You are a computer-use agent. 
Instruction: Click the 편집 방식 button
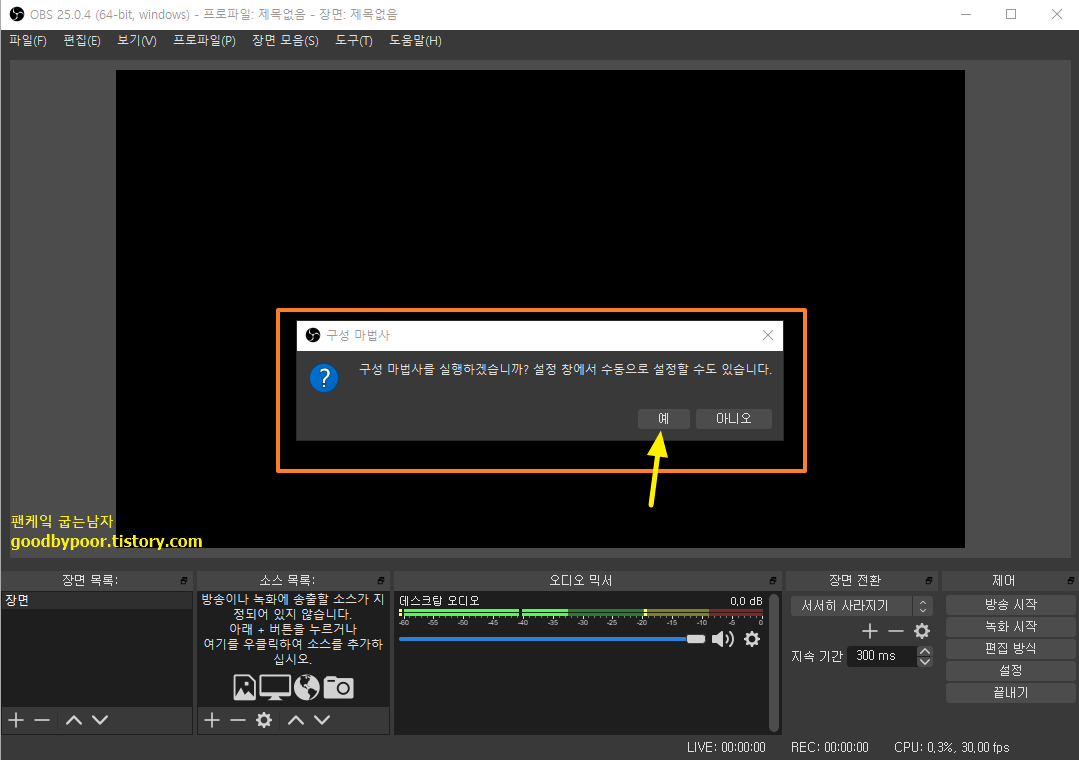point(1010,648)
